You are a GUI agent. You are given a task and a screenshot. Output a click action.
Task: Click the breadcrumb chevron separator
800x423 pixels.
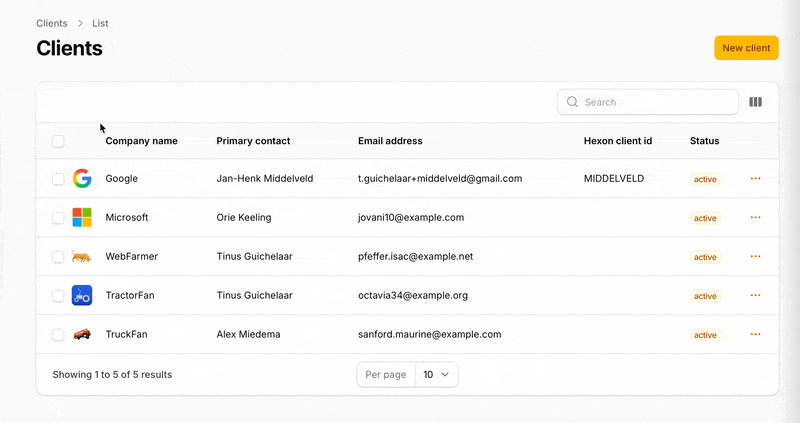(x=80, y=23)
